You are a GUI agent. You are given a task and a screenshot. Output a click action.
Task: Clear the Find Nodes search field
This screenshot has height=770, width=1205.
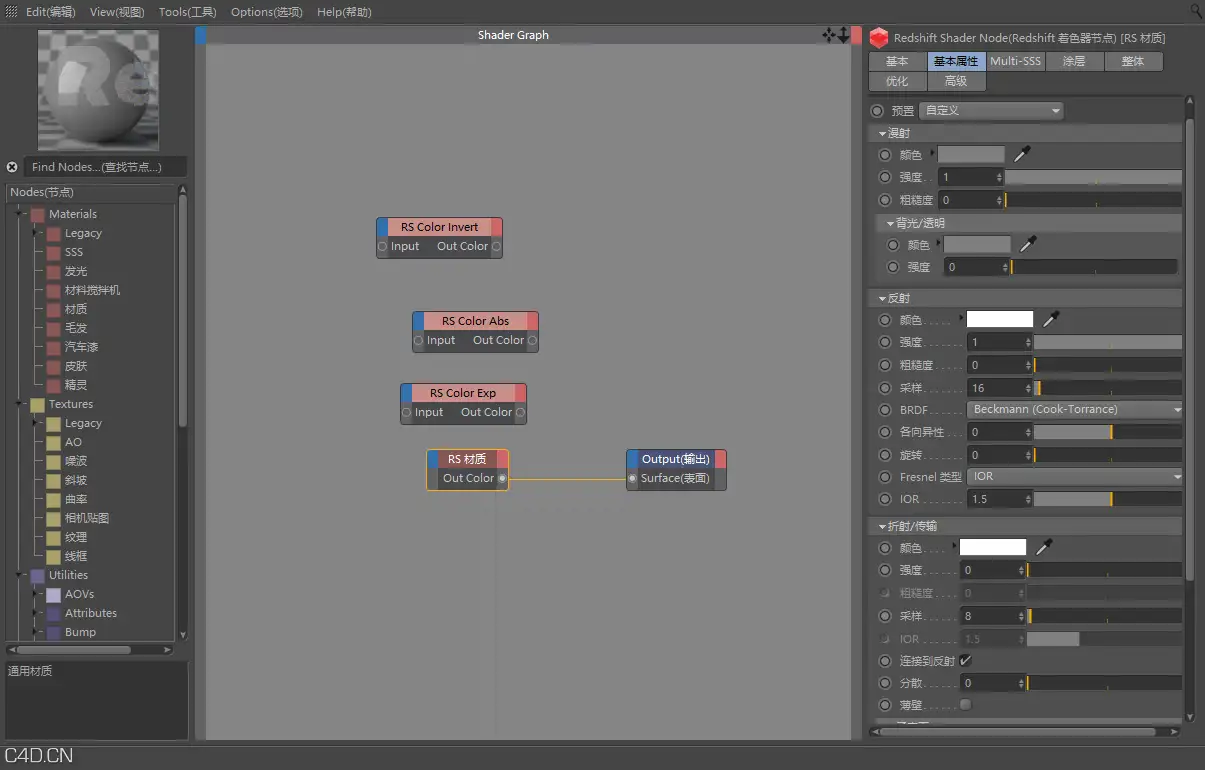(x=12, y=167)
